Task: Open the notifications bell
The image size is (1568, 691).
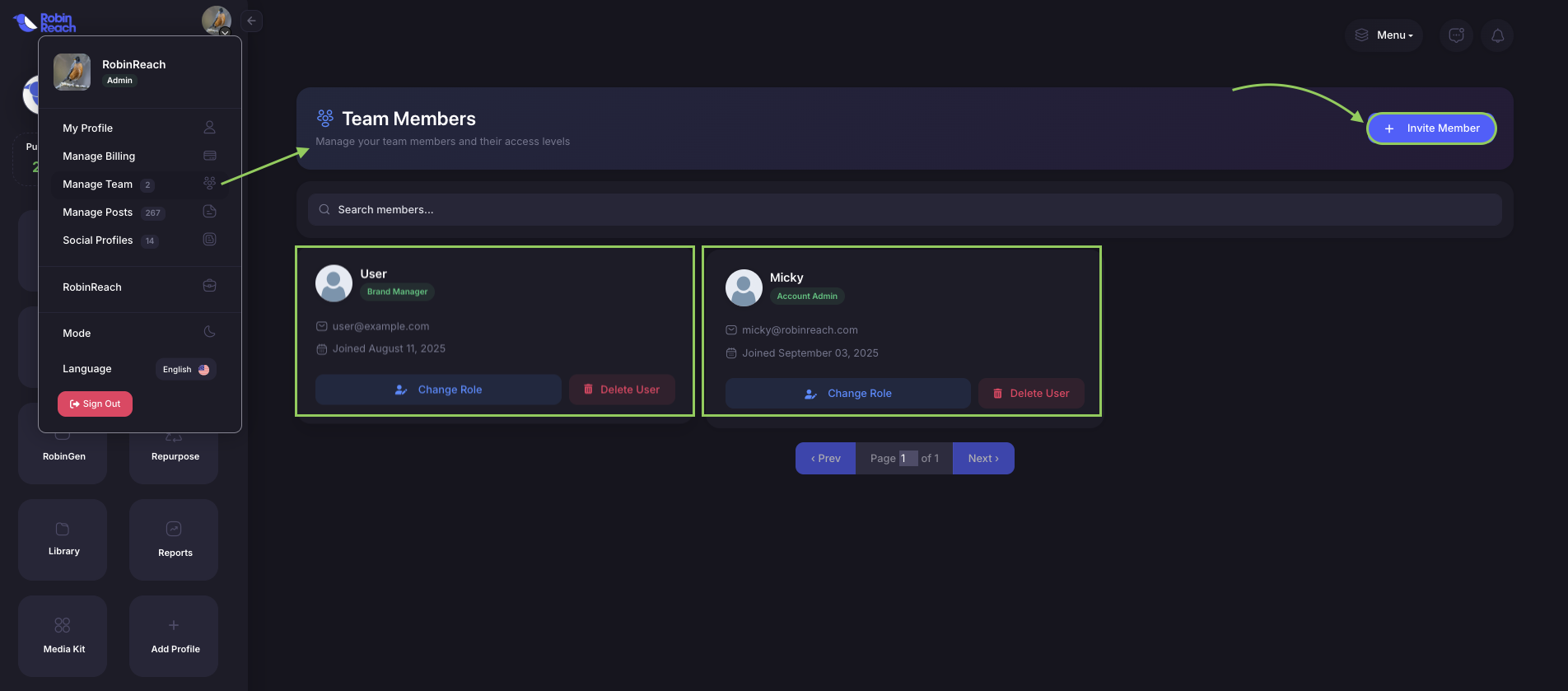Action: [x=1497, y=35]
